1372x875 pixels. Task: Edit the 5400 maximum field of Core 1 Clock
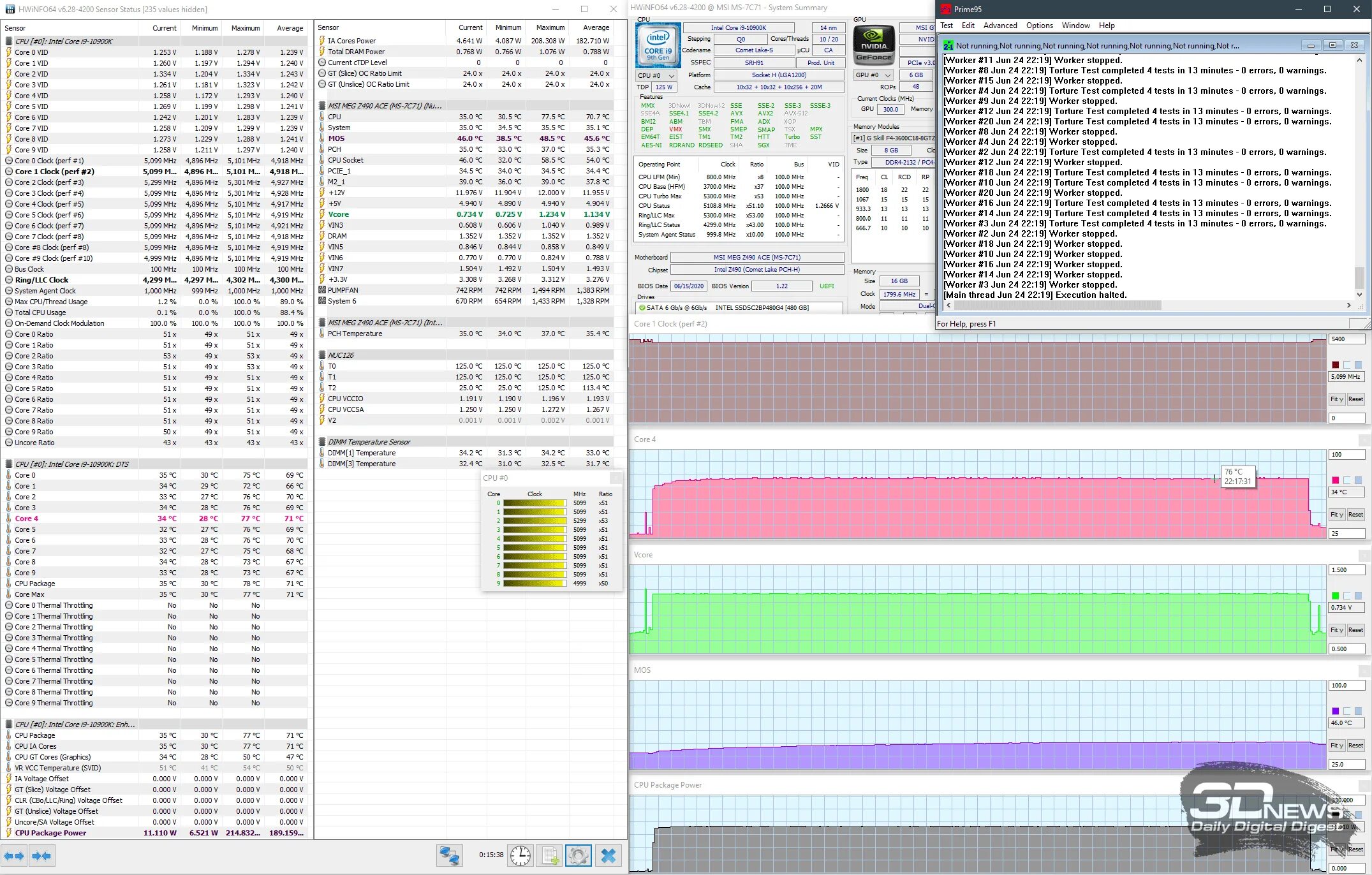[1346, 339]
